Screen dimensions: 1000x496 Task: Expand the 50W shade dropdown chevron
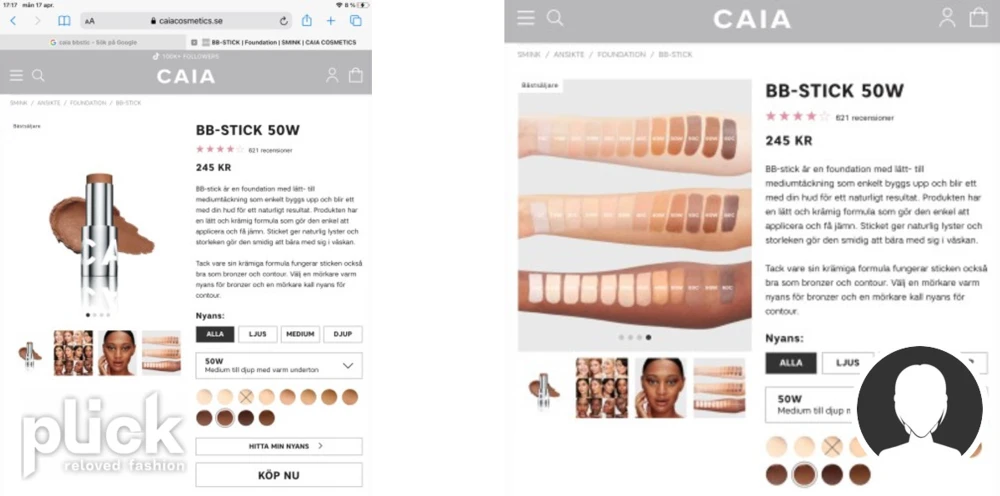coord(348,366)
